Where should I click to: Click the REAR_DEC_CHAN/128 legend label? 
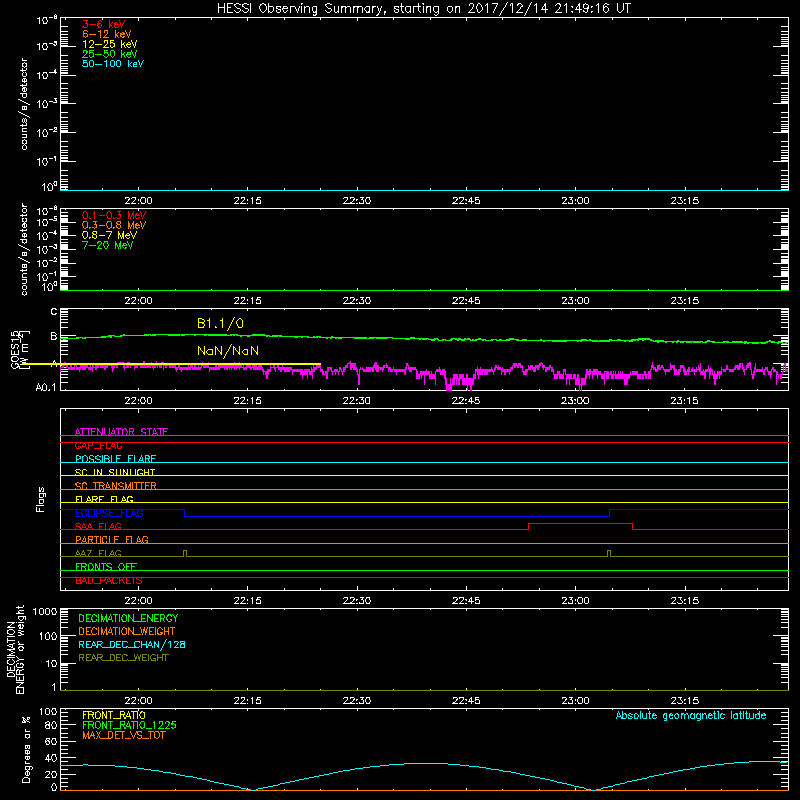132,645
